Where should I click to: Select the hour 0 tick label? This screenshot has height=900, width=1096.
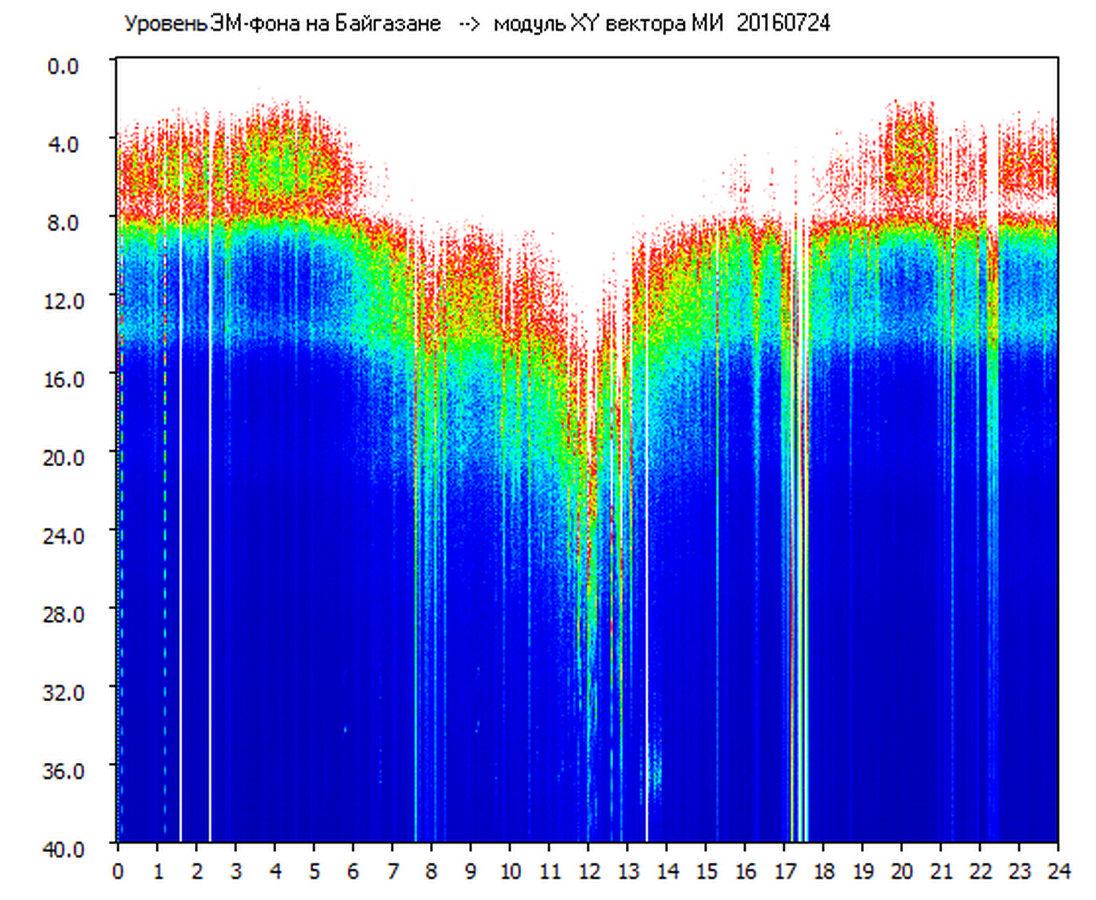[x=118, y=870]
